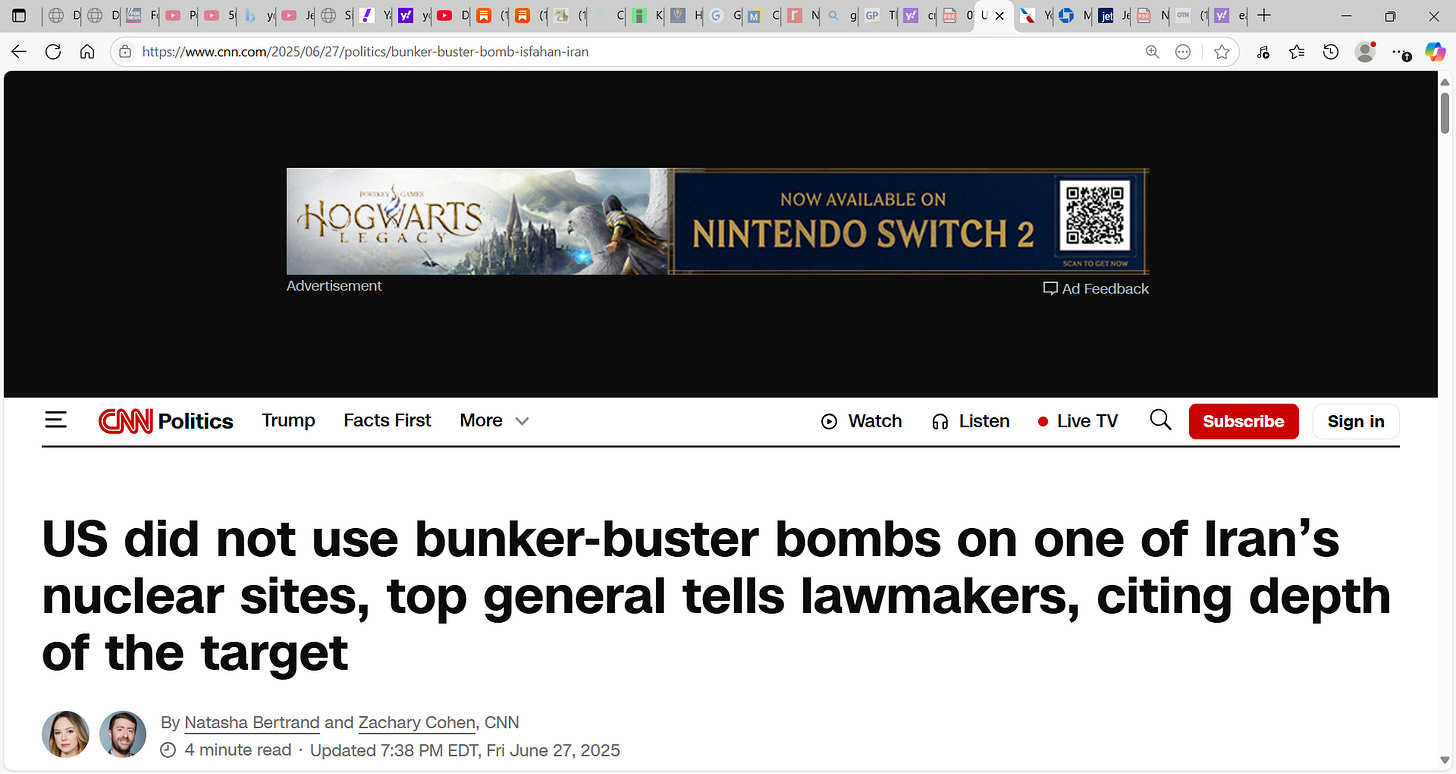Click the Sign in button

point(1356,421)
